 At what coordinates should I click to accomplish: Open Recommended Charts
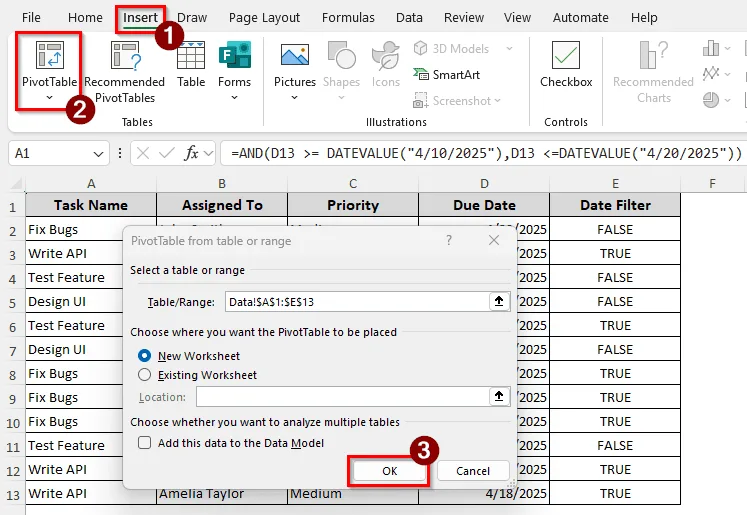tap(653, 71)
